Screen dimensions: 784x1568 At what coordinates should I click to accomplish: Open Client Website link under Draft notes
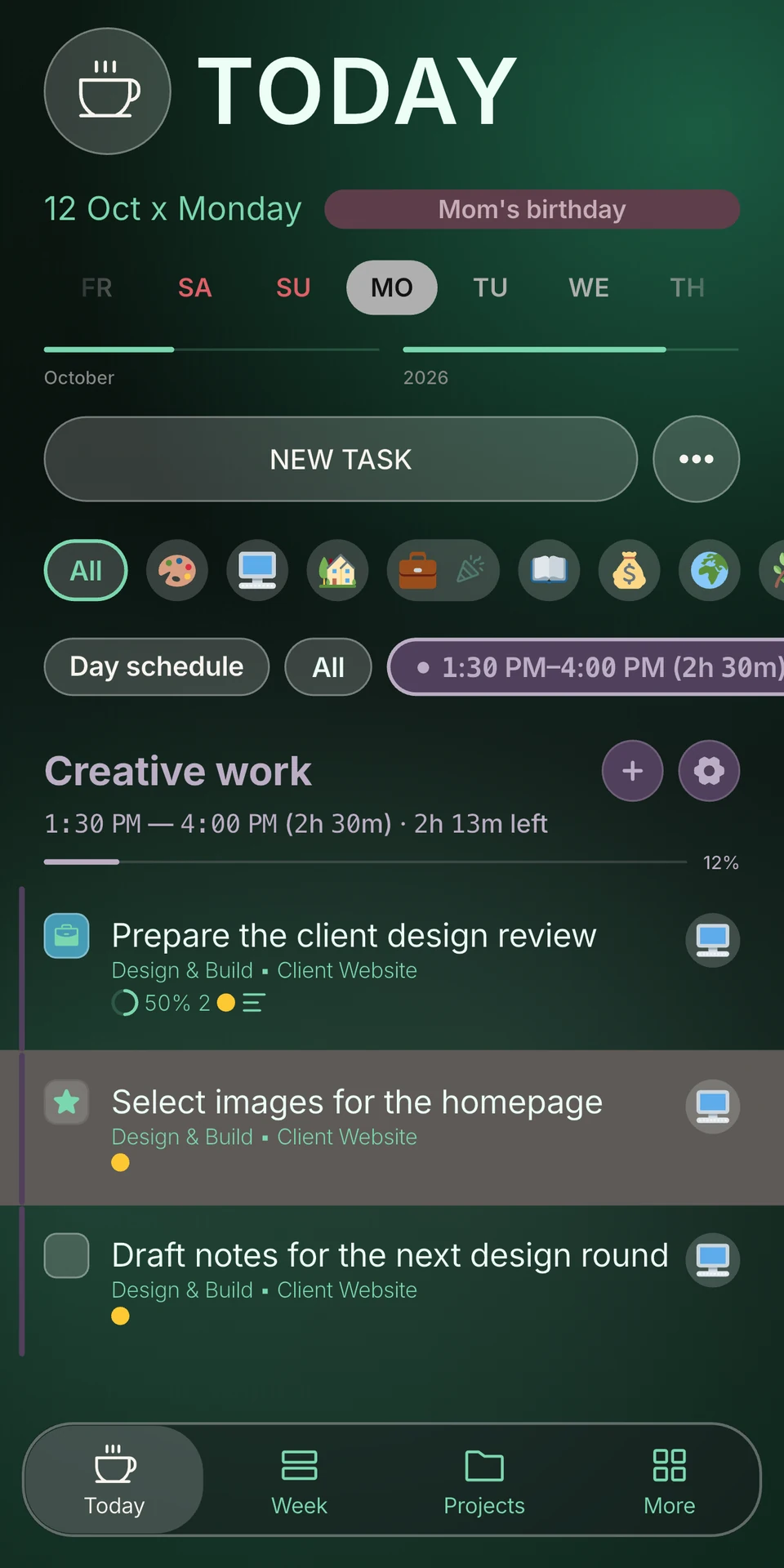click(347, 1290)
